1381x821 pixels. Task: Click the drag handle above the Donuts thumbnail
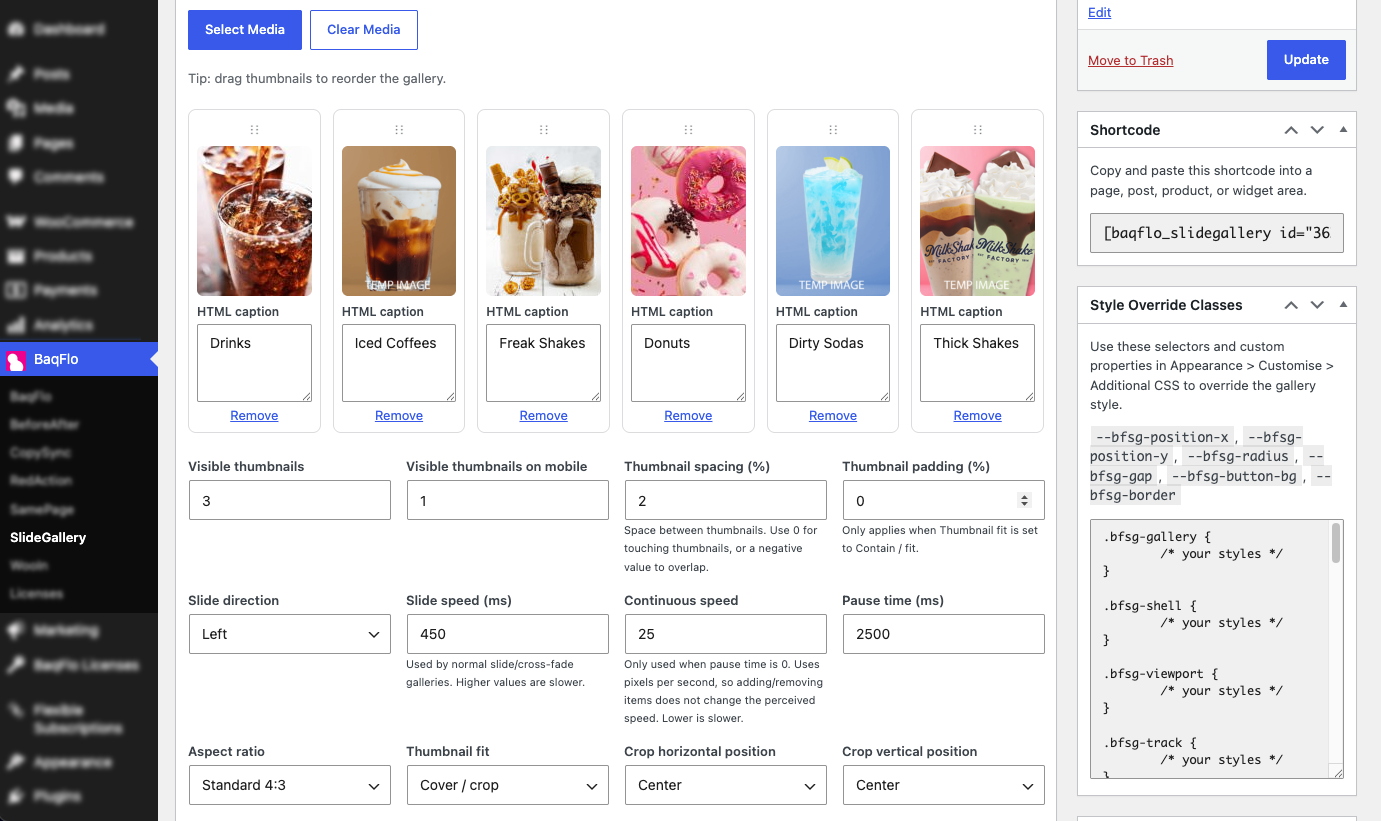[x=688, y=130]
